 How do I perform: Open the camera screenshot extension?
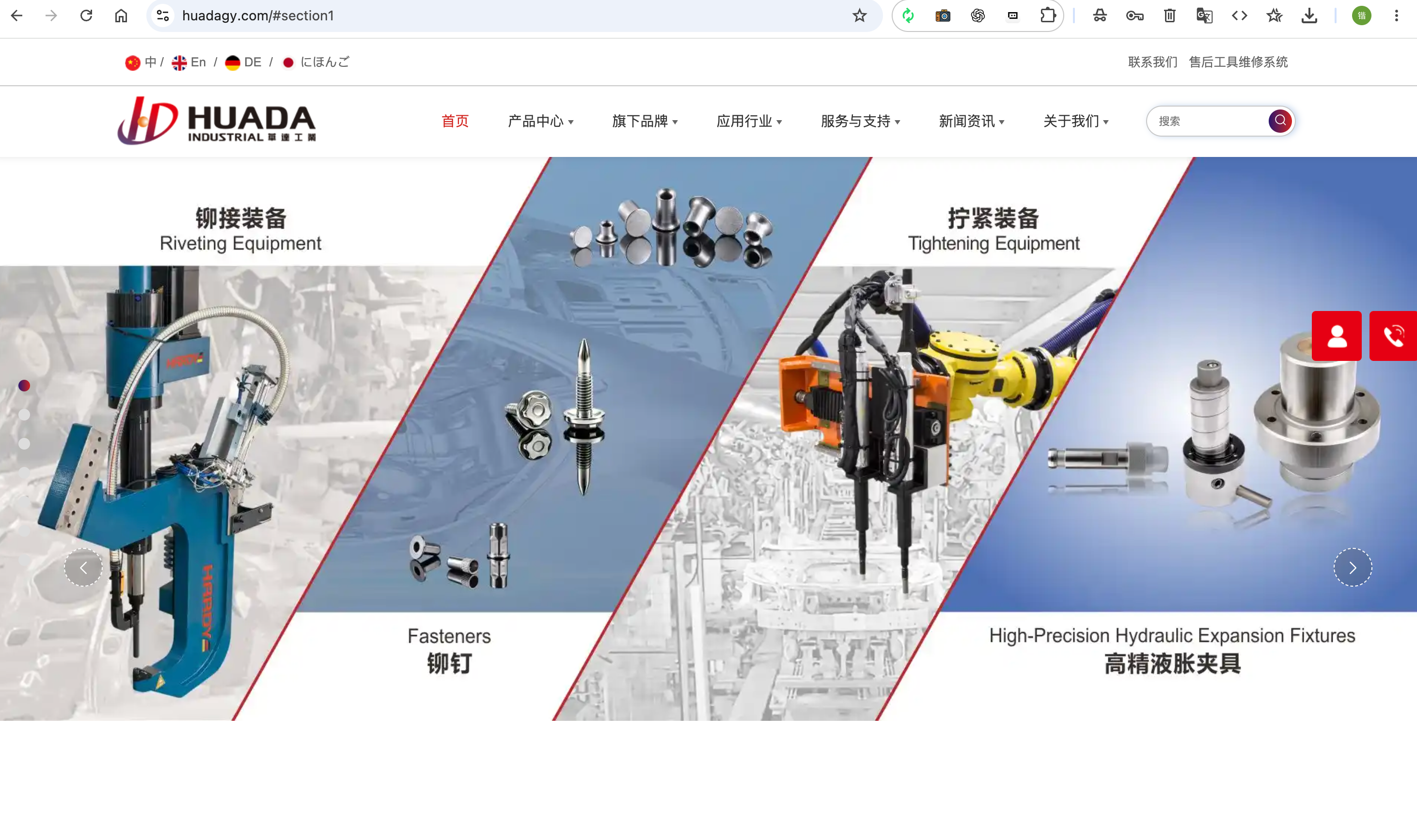click(943, 16)
